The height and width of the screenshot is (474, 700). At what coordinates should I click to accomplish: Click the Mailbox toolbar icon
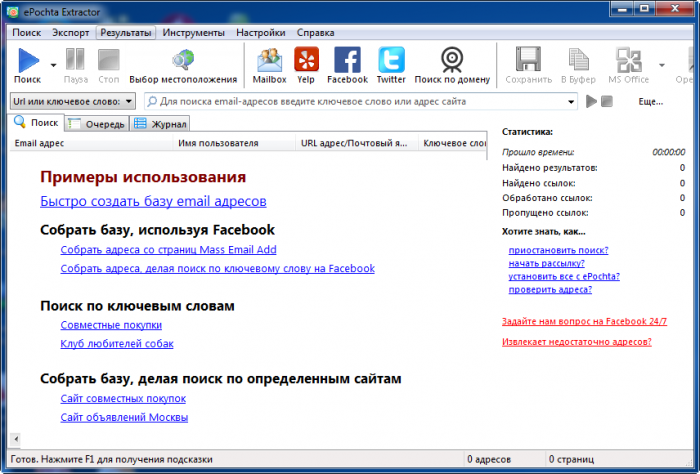[269, 62]
